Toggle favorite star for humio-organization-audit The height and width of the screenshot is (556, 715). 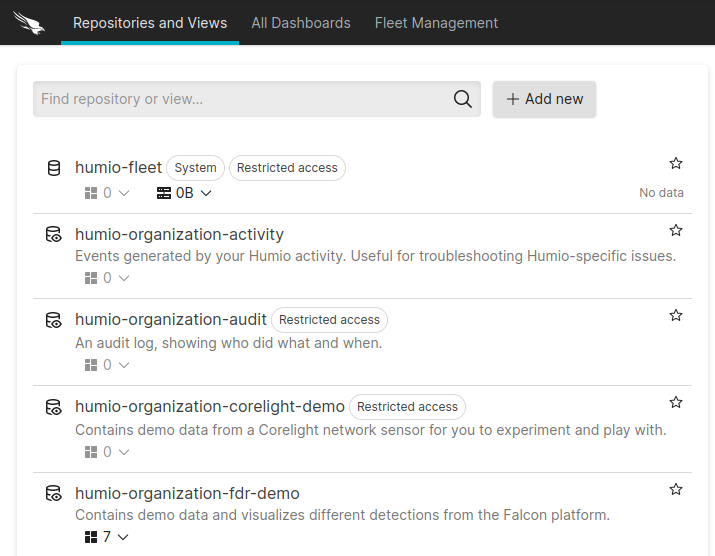[x=676, y=316]
